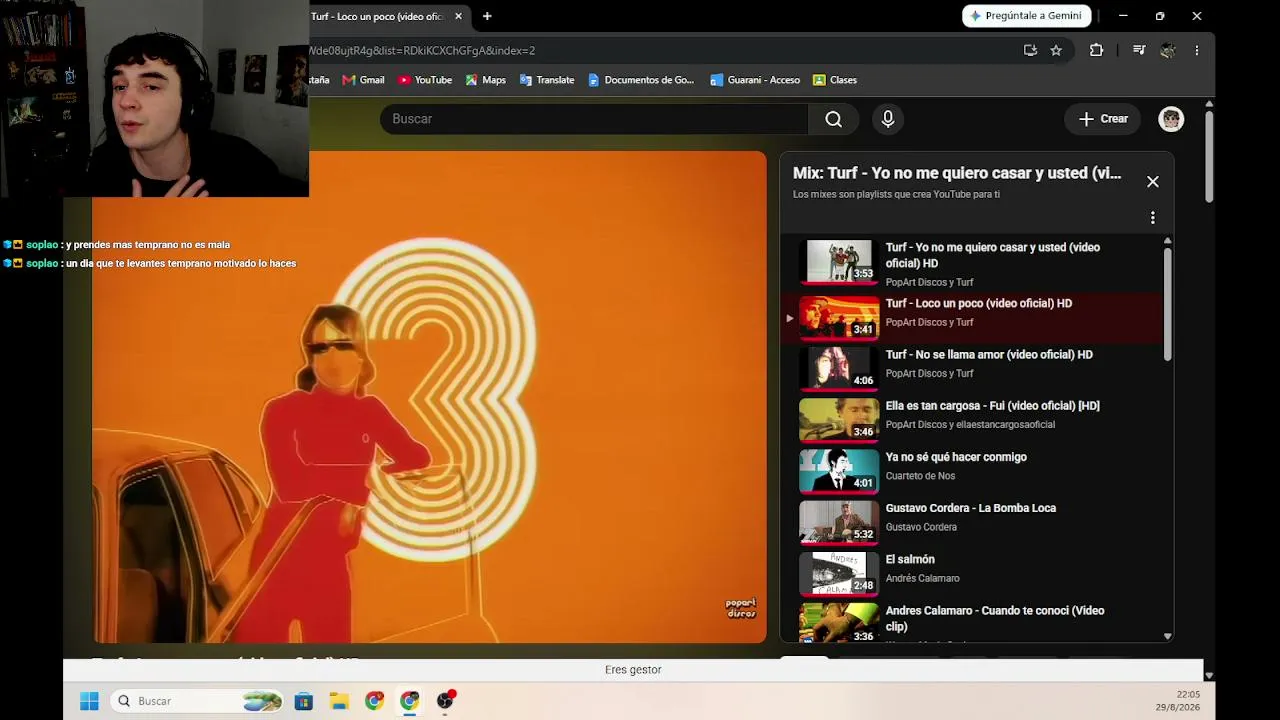Open the Chrome extensions puzzle icon
The height and width of the screenshot is (720, 1280).
(x=1096, y=50)
